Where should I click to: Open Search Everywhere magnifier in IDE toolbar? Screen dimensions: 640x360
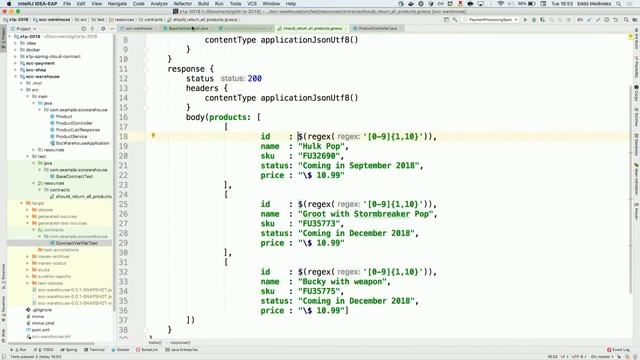tap(626, 20)
